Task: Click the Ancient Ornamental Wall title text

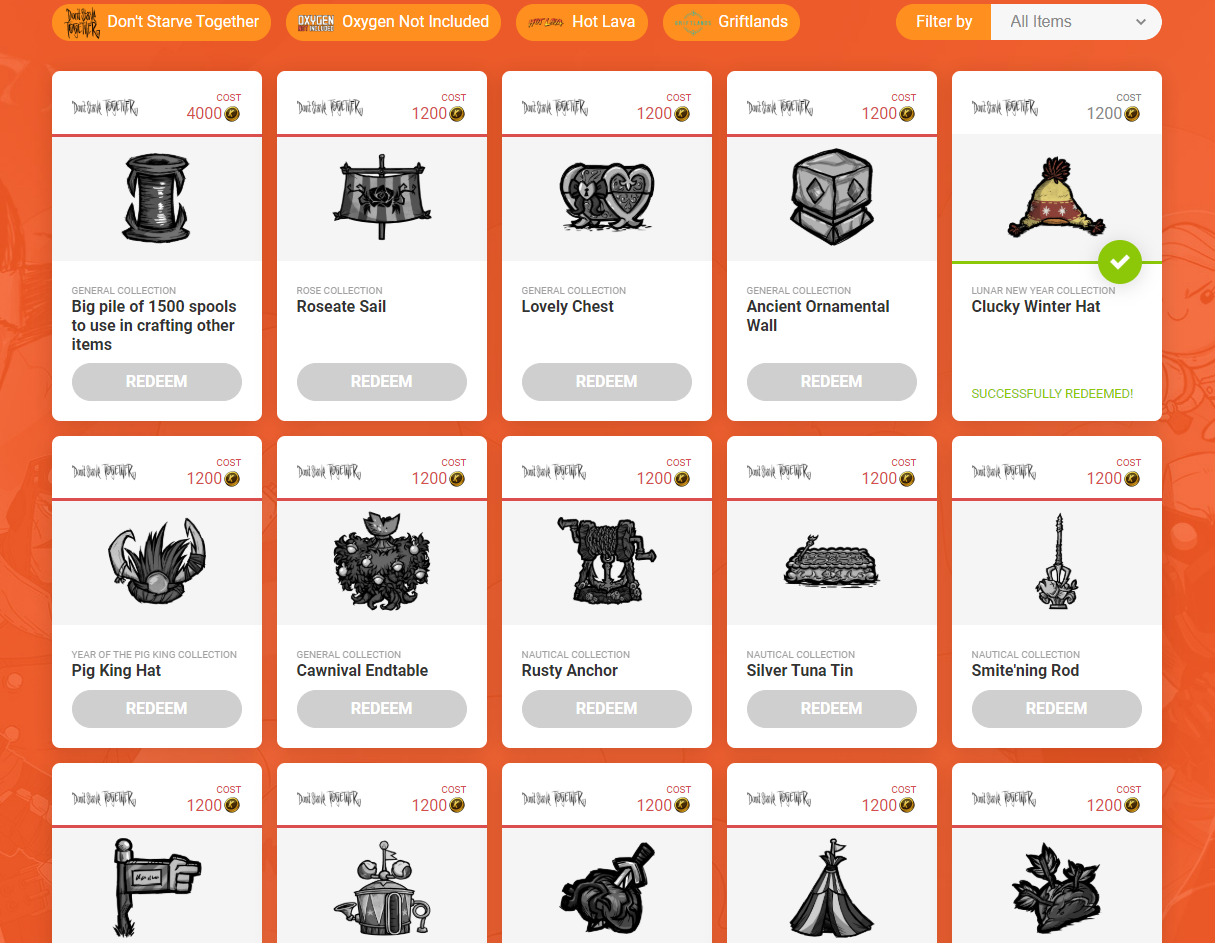Action: click(818, 316)
